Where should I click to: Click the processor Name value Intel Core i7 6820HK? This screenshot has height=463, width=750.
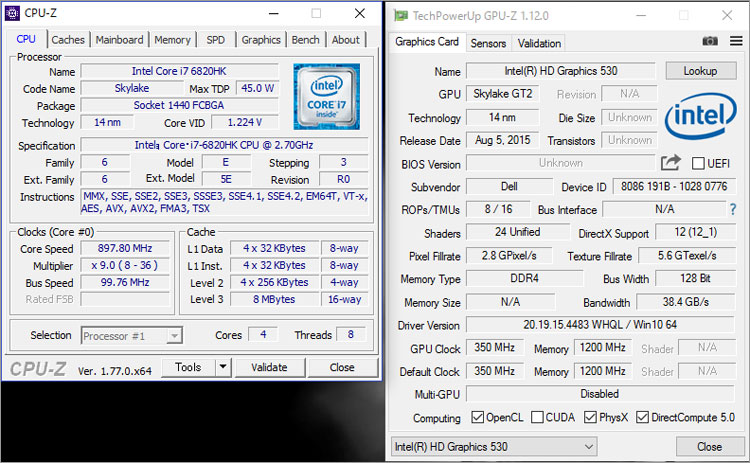coord(179,71)
